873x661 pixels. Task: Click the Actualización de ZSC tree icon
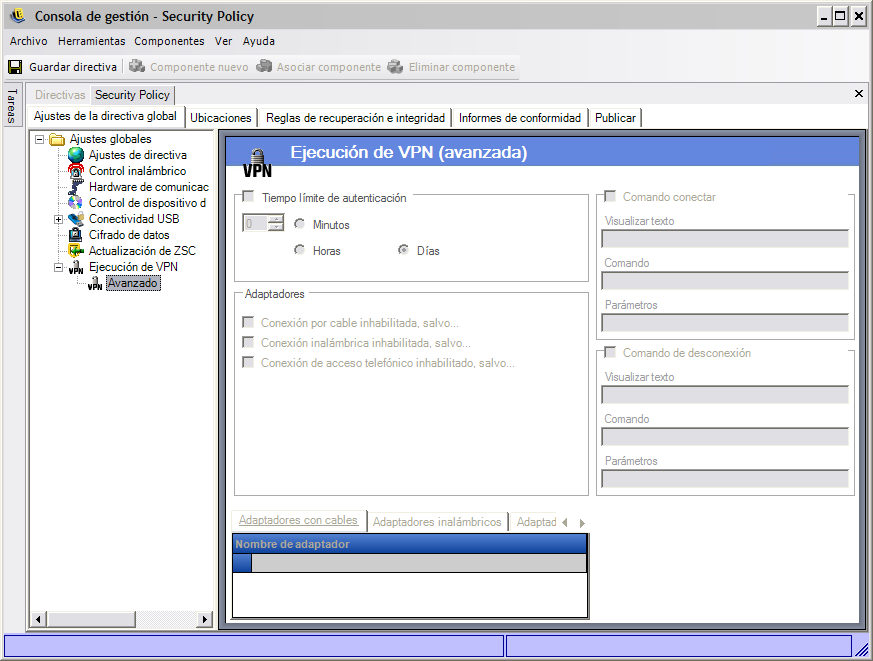click(x=76, y=251)
